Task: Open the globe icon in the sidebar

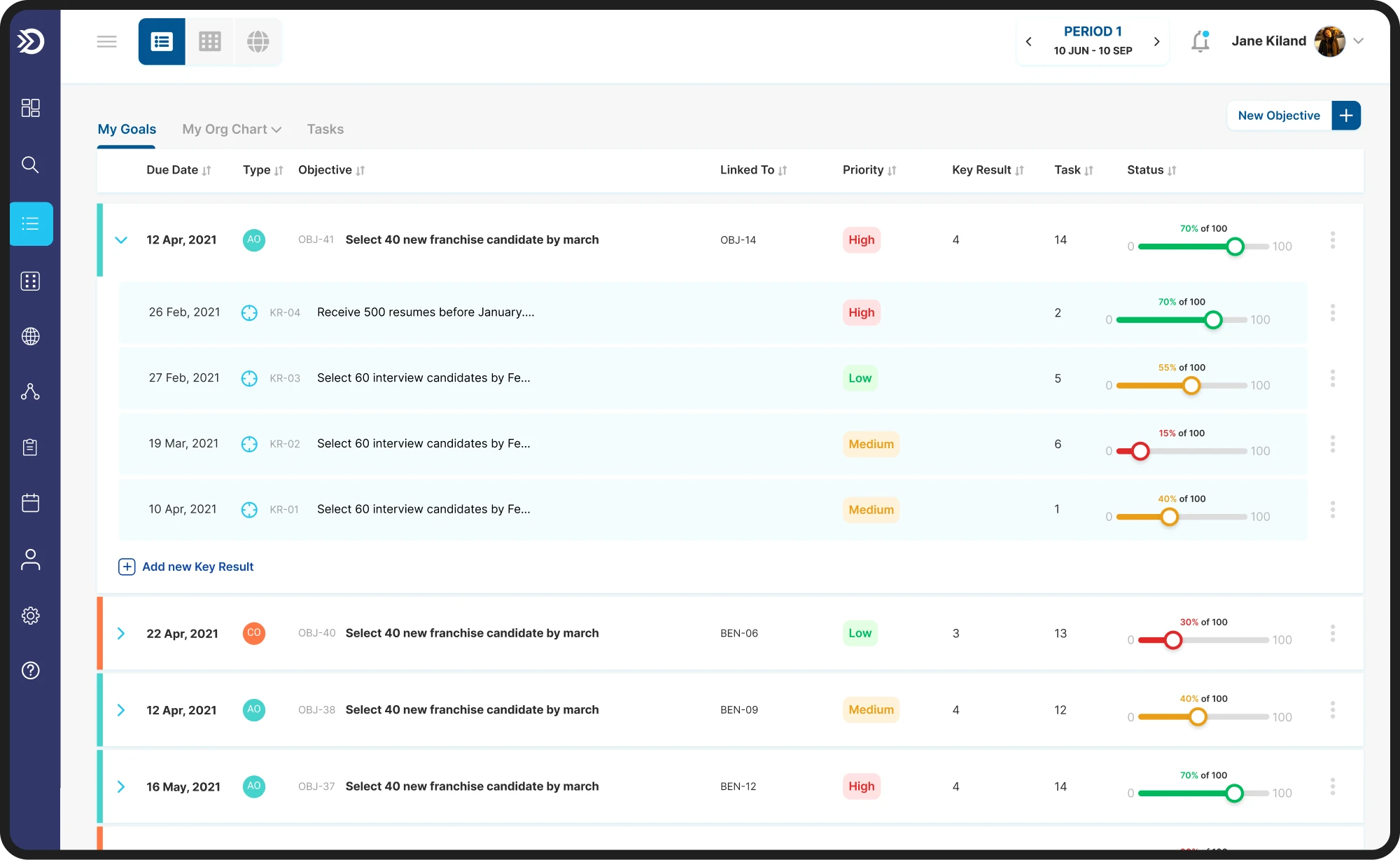Action: coord(30,336)
